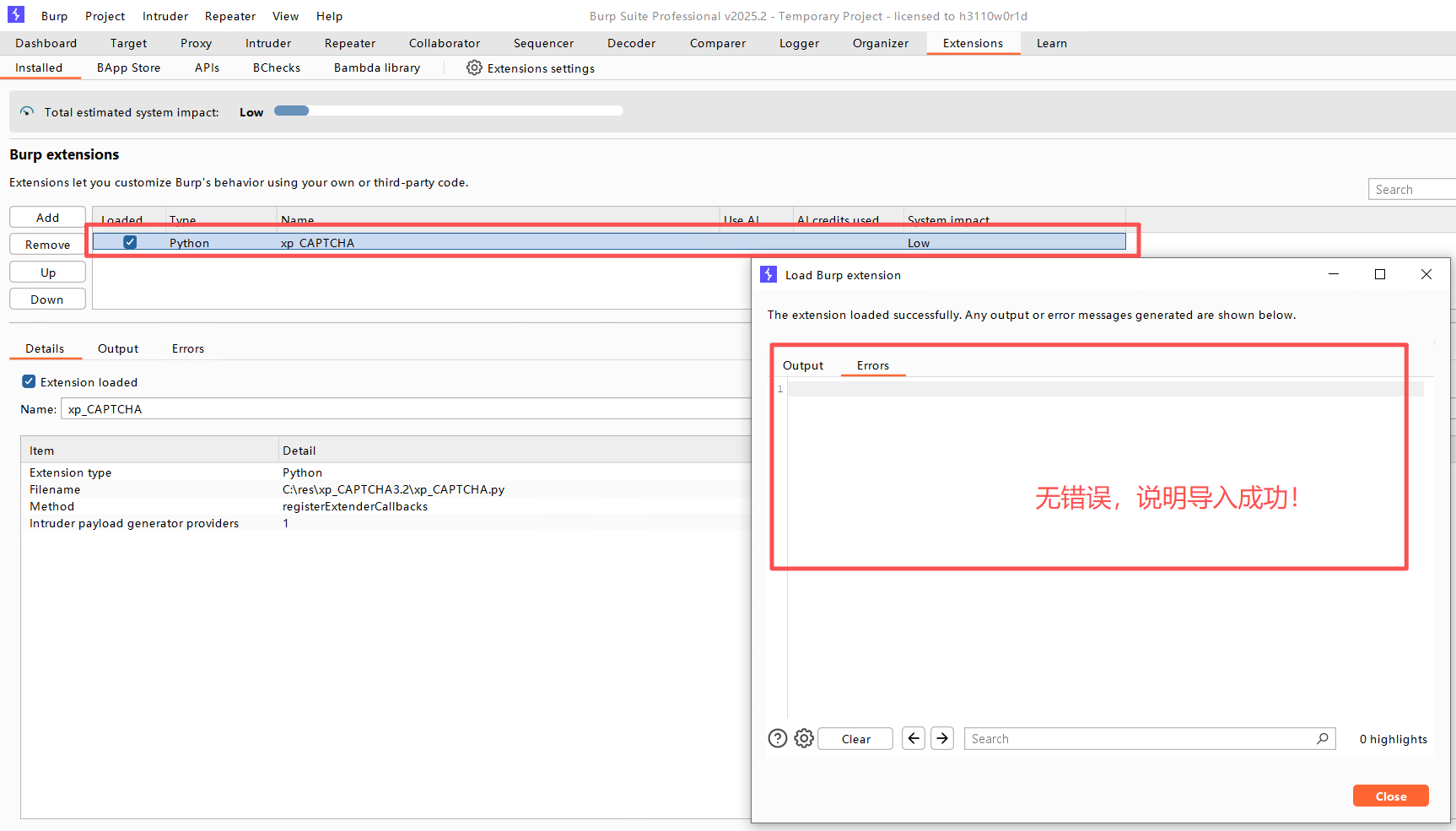Click the Clear button in dialog
1456x831 pixels.
coord(855,738)
